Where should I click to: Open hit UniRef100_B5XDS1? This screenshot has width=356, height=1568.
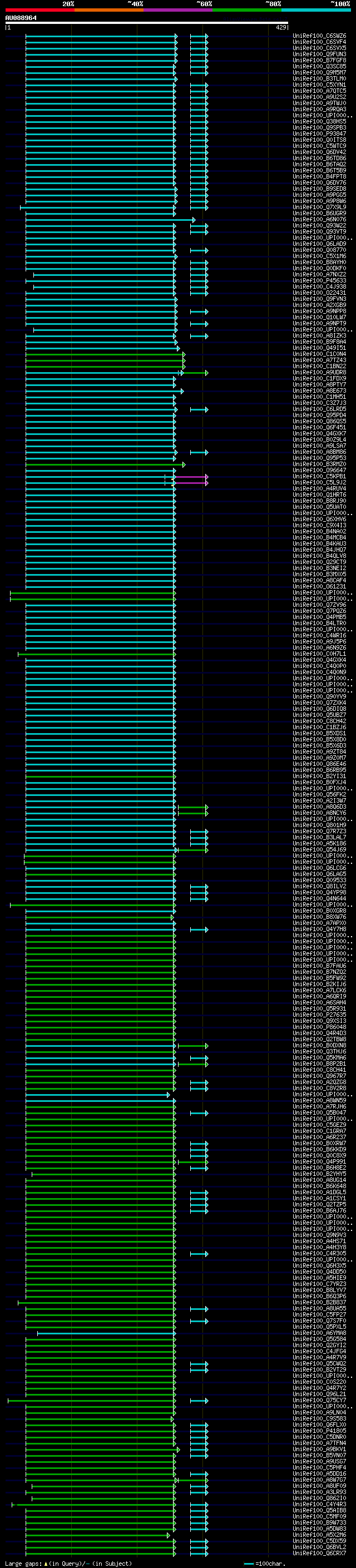pyautogui.click(x=319, y=734)
